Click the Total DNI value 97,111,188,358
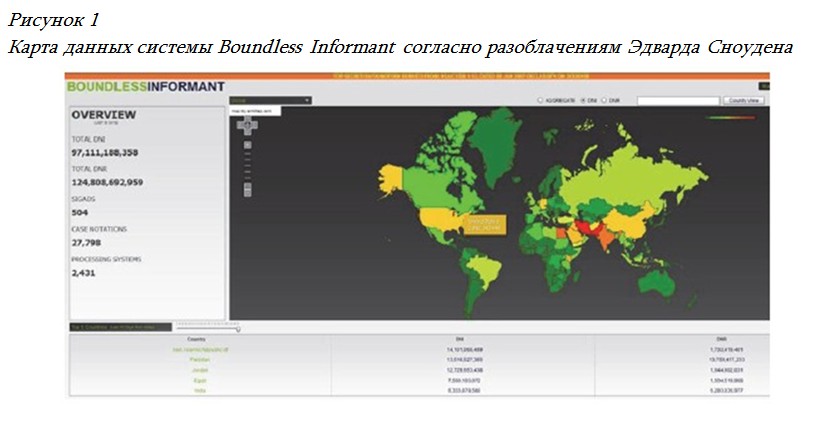This screenshot has height=427, width=822. (x=105, y=153)
